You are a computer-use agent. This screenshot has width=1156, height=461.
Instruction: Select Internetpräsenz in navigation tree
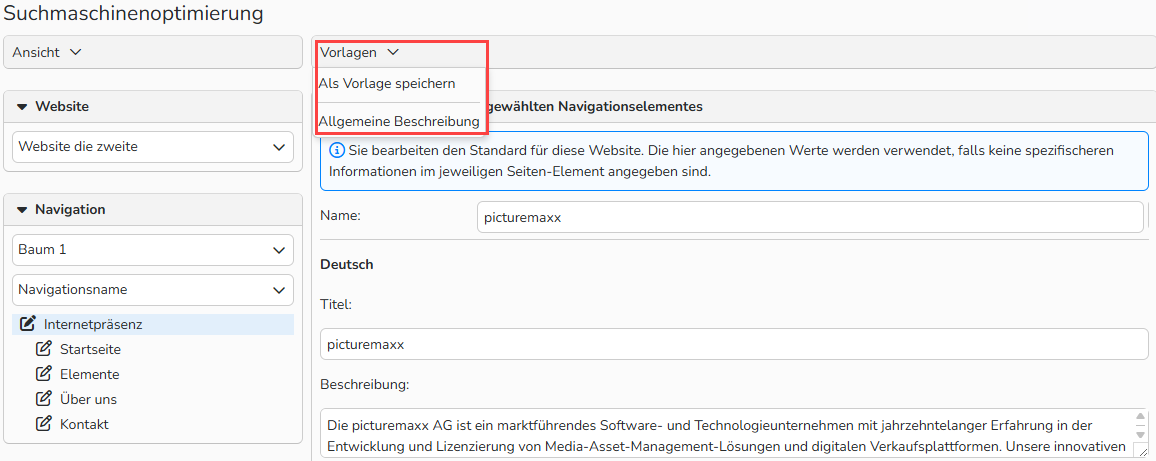93,324
